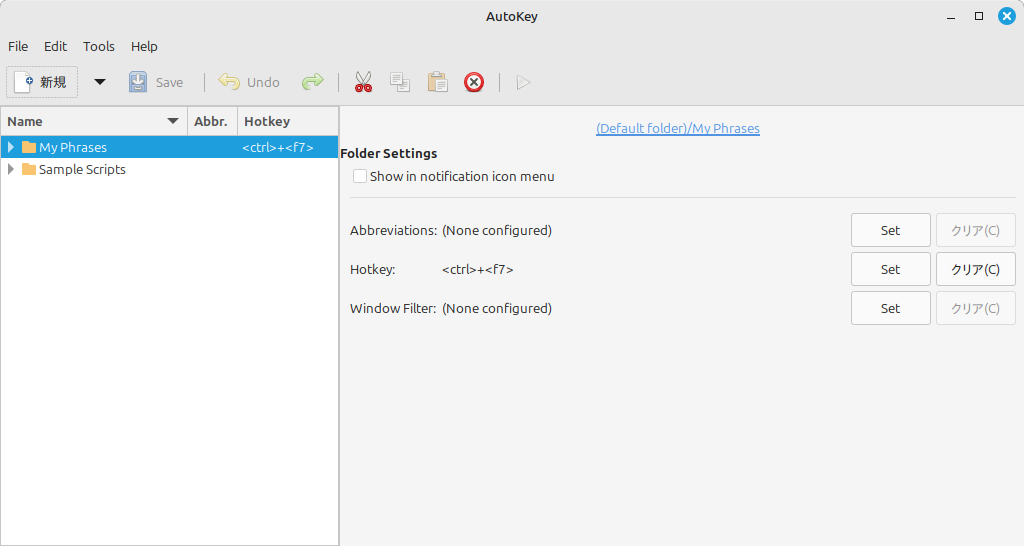1024x546 pixels.
Task: Click the Sample Scripts folder icon
Action: pyautogui.click(x=29, y=169)
